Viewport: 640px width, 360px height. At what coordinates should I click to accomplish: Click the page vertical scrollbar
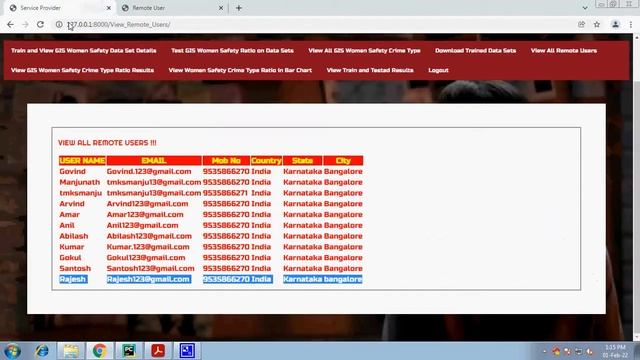[636, 188]
